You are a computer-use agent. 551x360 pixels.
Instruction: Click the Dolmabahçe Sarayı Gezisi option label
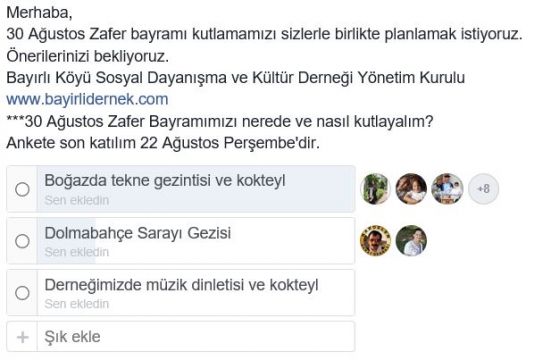point(138,233)
